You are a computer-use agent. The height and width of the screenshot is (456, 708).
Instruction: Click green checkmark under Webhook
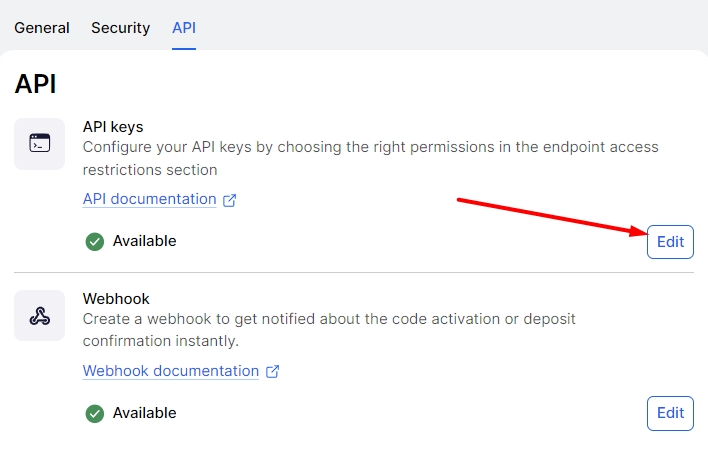pos(95,413)
